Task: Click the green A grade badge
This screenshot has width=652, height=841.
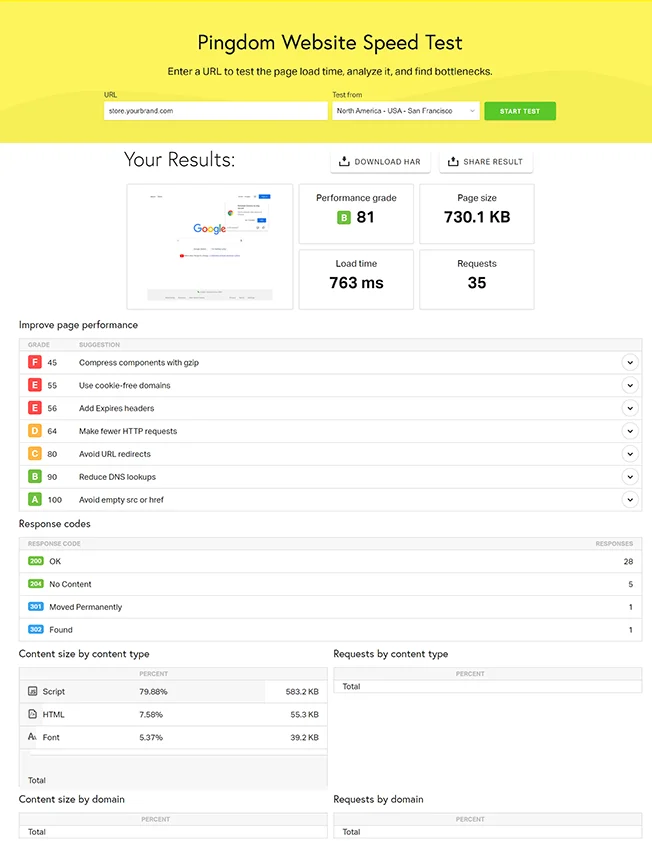Action: click(x=35, y=499)
